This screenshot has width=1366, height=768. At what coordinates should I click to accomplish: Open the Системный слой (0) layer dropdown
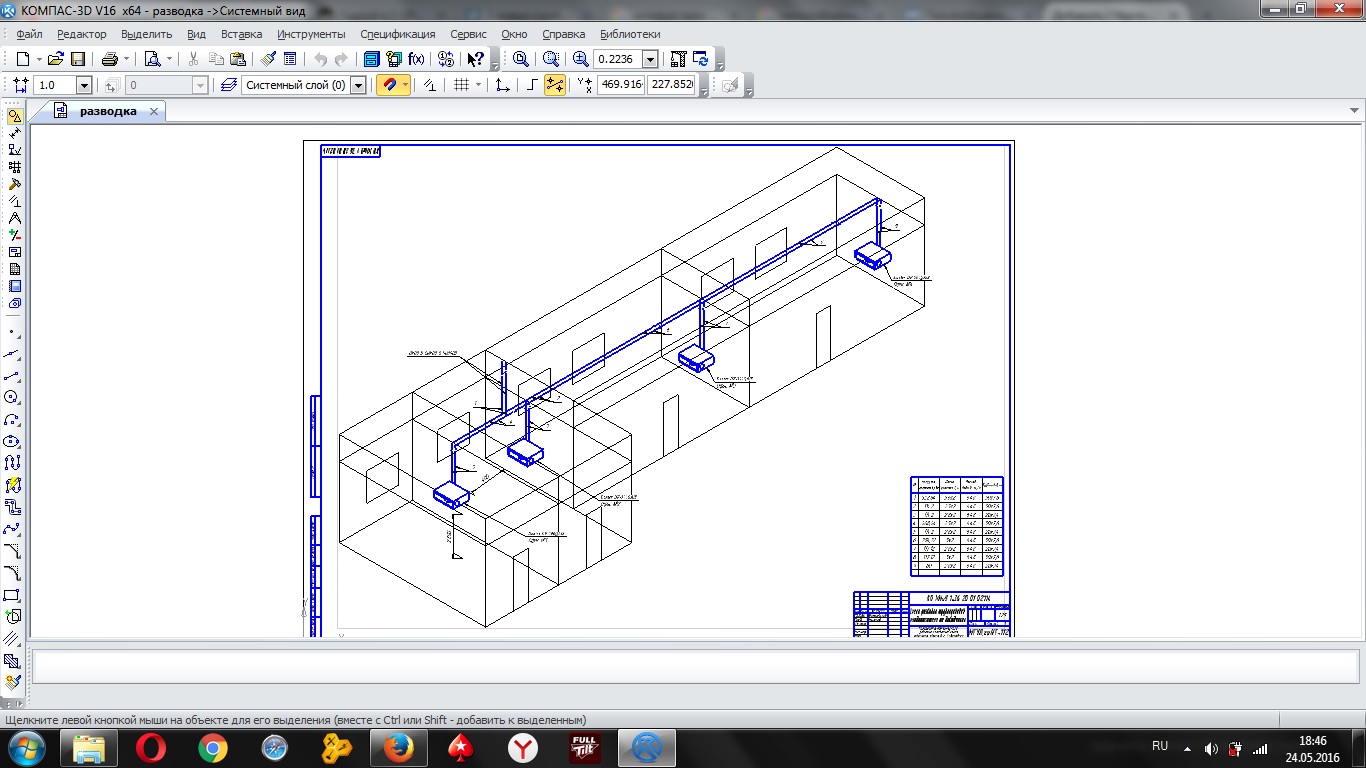point(357,85)
